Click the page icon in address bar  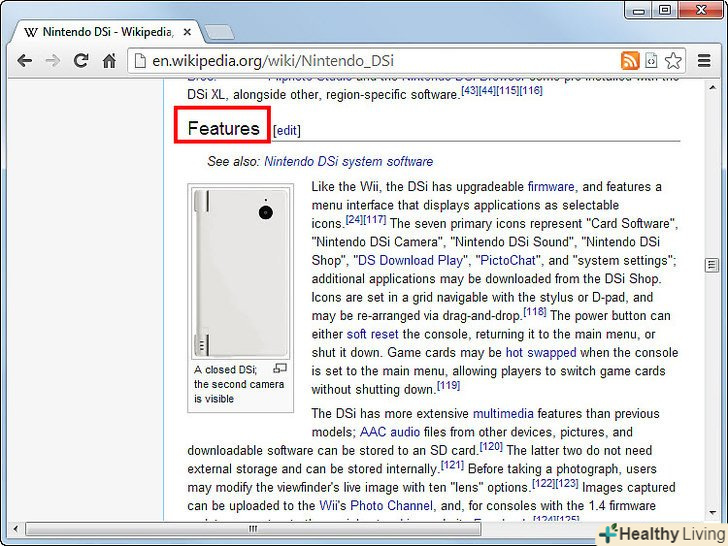pos(140,61)
